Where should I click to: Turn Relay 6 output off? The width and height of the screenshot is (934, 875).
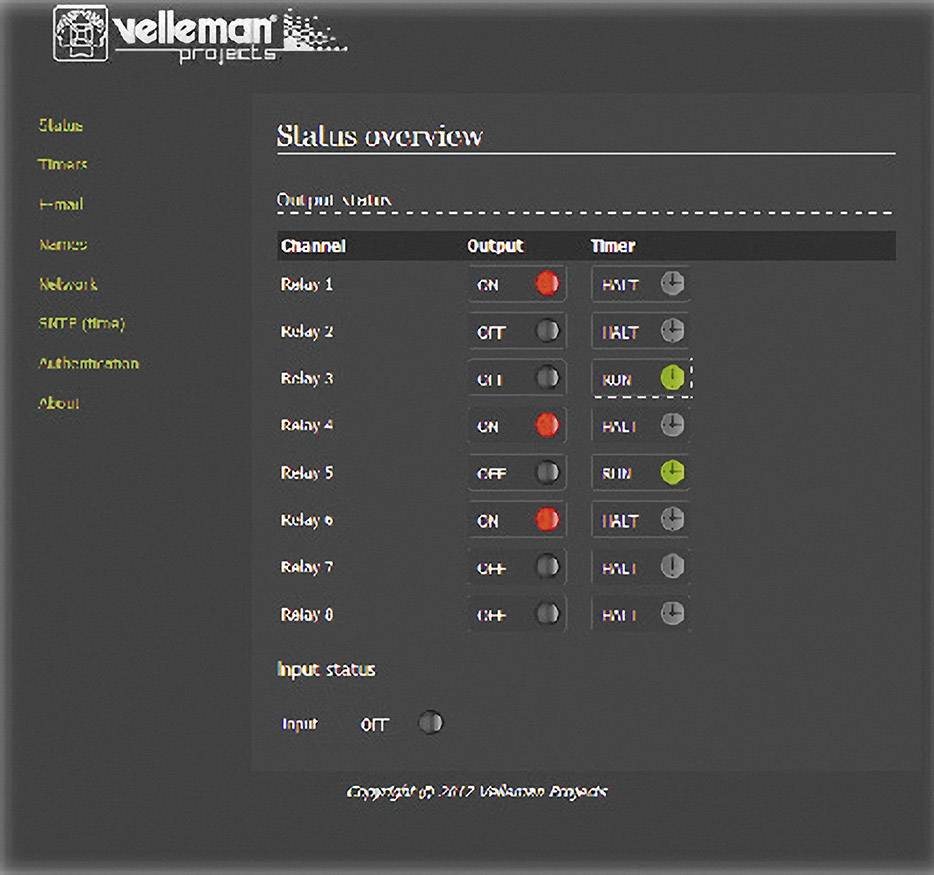coord(547,519)
